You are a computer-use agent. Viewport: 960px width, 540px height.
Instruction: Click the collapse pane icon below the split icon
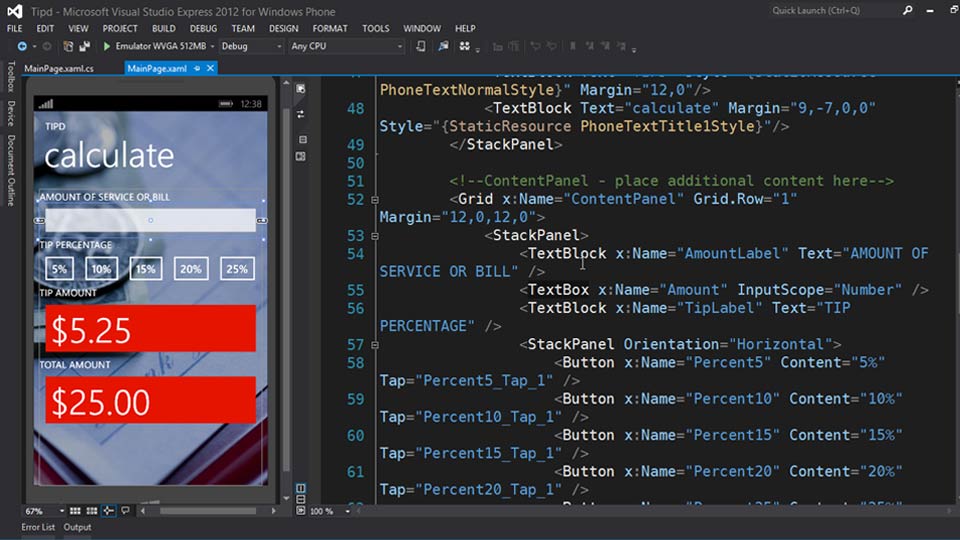pyautogui.click(x=301, y=157)
